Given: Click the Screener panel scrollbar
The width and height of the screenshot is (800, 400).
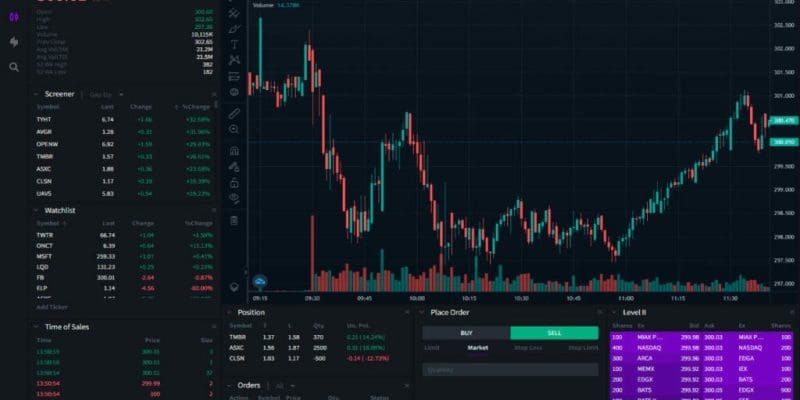Looking at the screenshot, I should coord(216,150).
